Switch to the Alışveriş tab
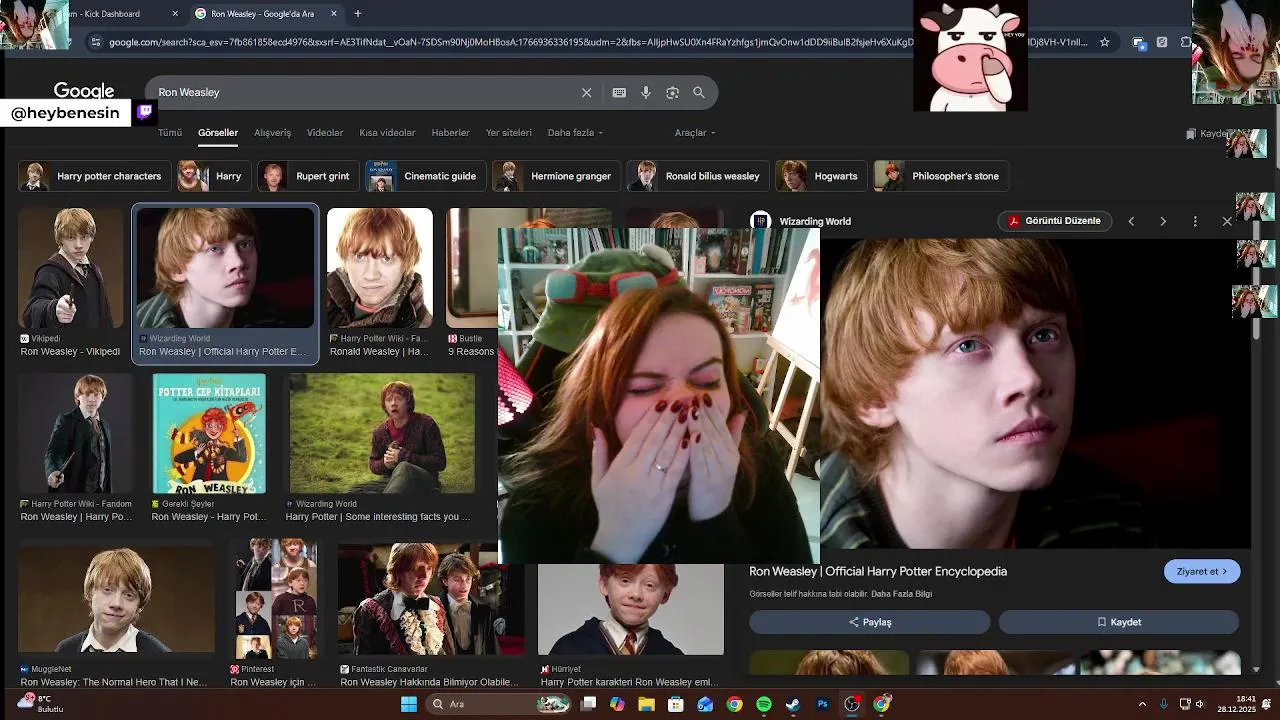The height and width of the screenshot is (720, 1280). click(x=272, y=133)
